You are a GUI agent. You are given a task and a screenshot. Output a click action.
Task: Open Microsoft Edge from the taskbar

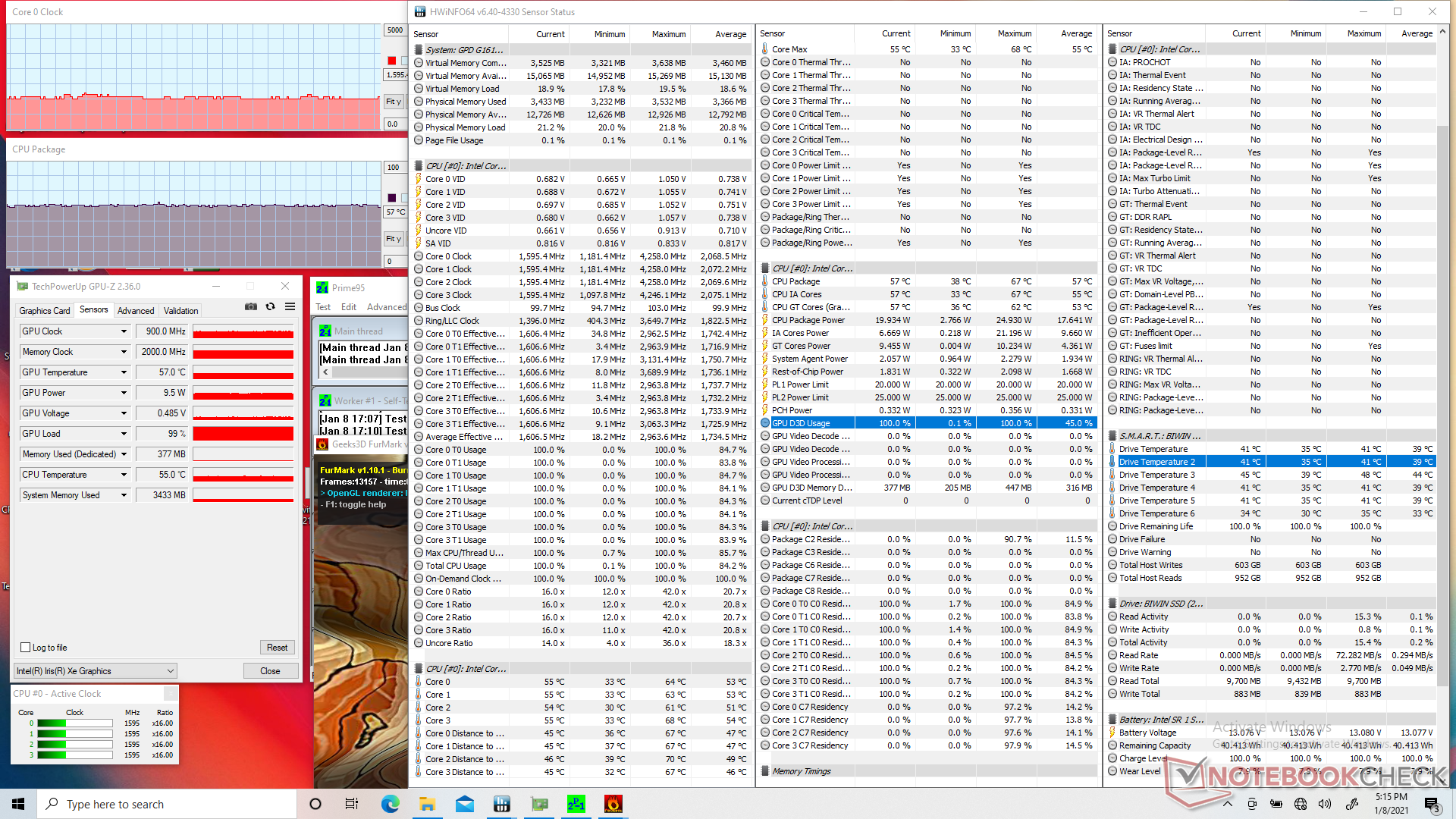(390, 804)
